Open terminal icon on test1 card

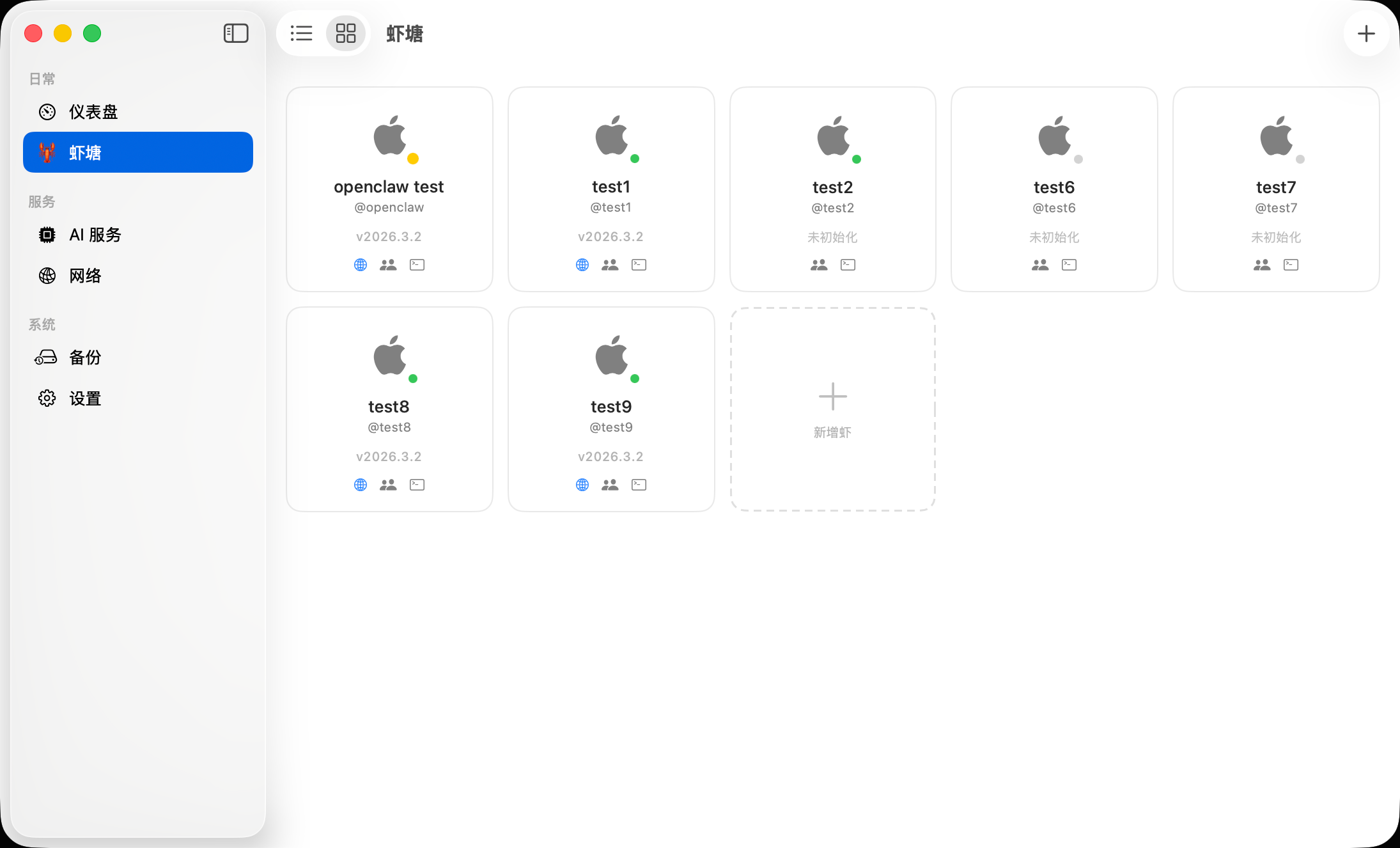639,265
